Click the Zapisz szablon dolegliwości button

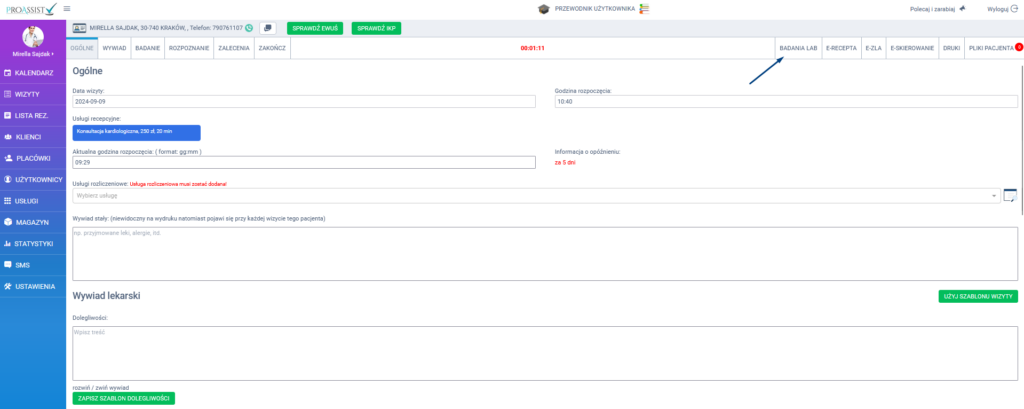coord(124,398)
